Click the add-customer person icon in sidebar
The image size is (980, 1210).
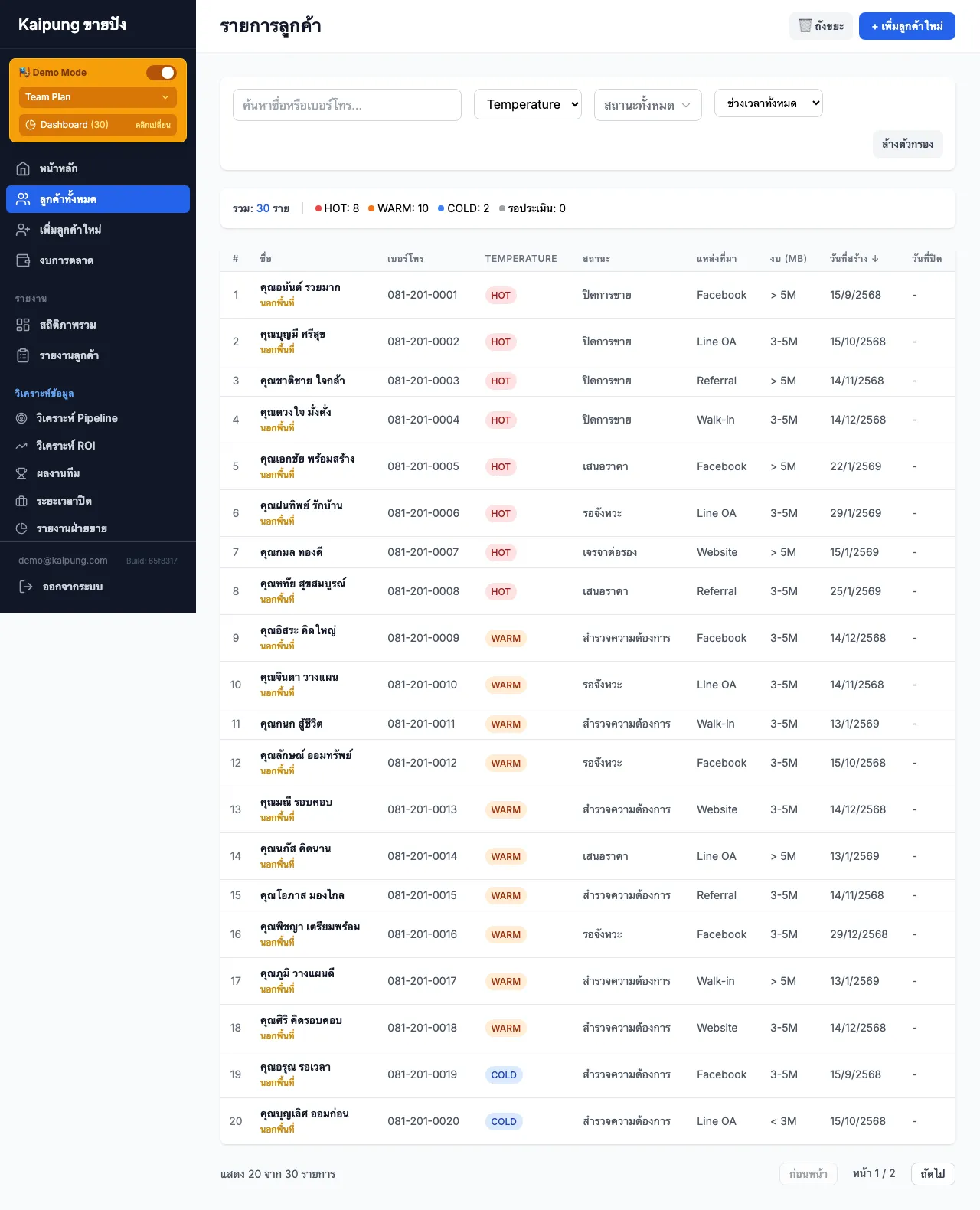(23, 230)
